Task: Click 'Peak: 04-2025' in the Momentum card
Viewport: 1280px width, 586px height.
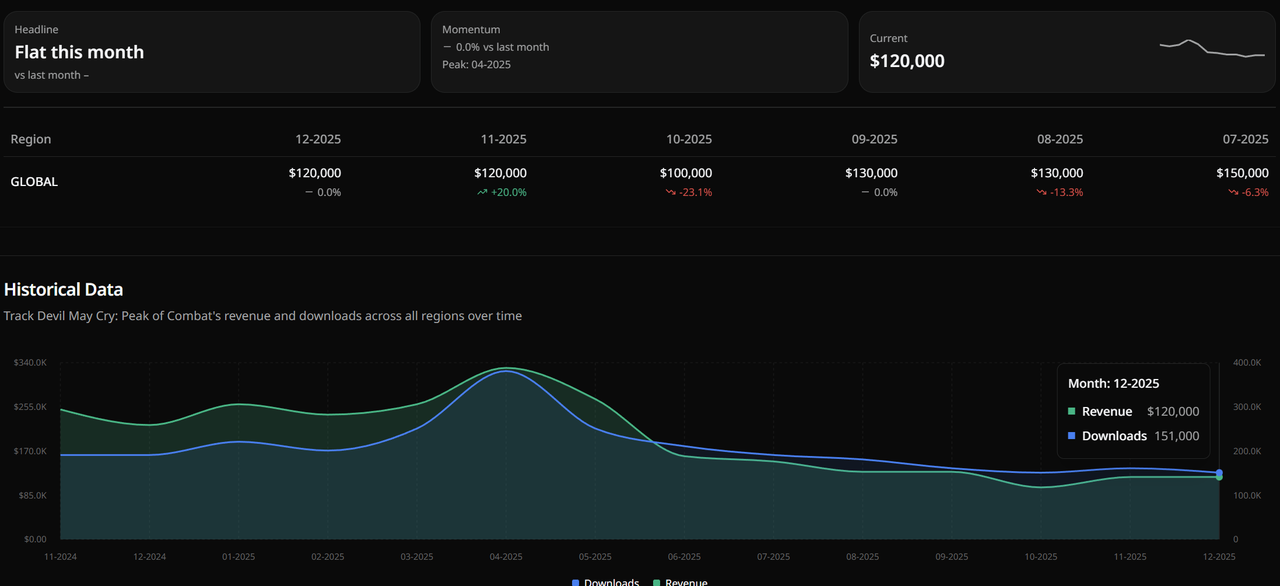Action: tap(476, 64)
